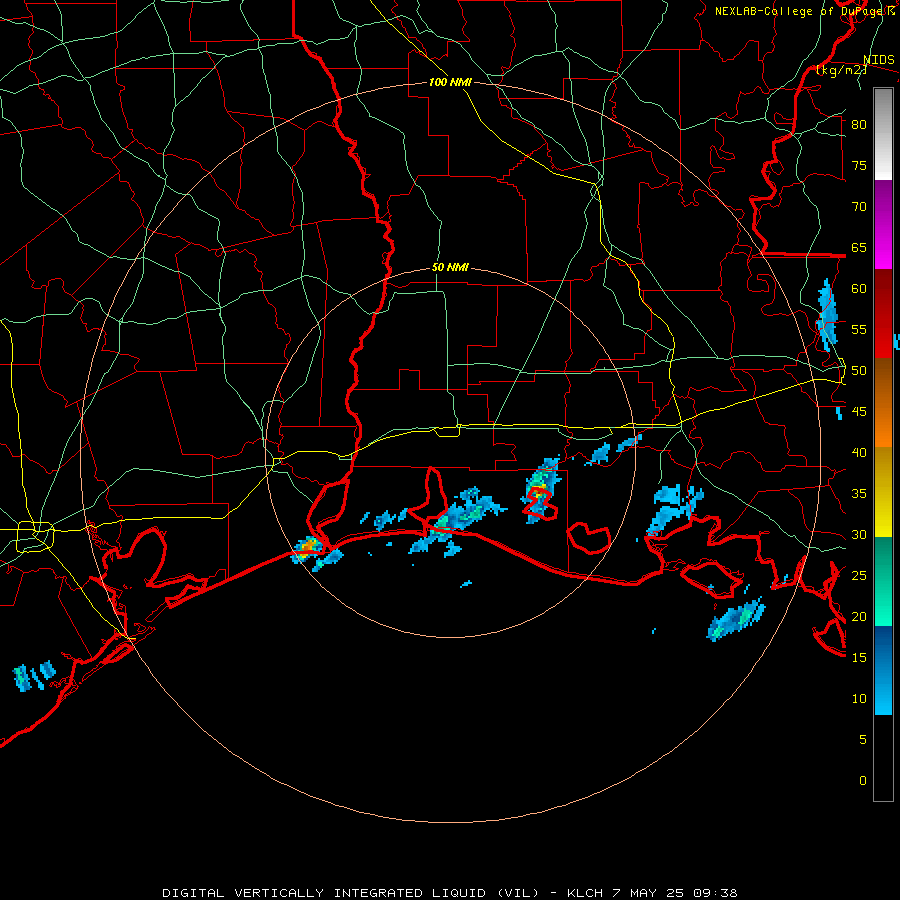This screenshot has height=900, width=900.
Task: Click the green segment of the color bar
Action: (883, 581)
